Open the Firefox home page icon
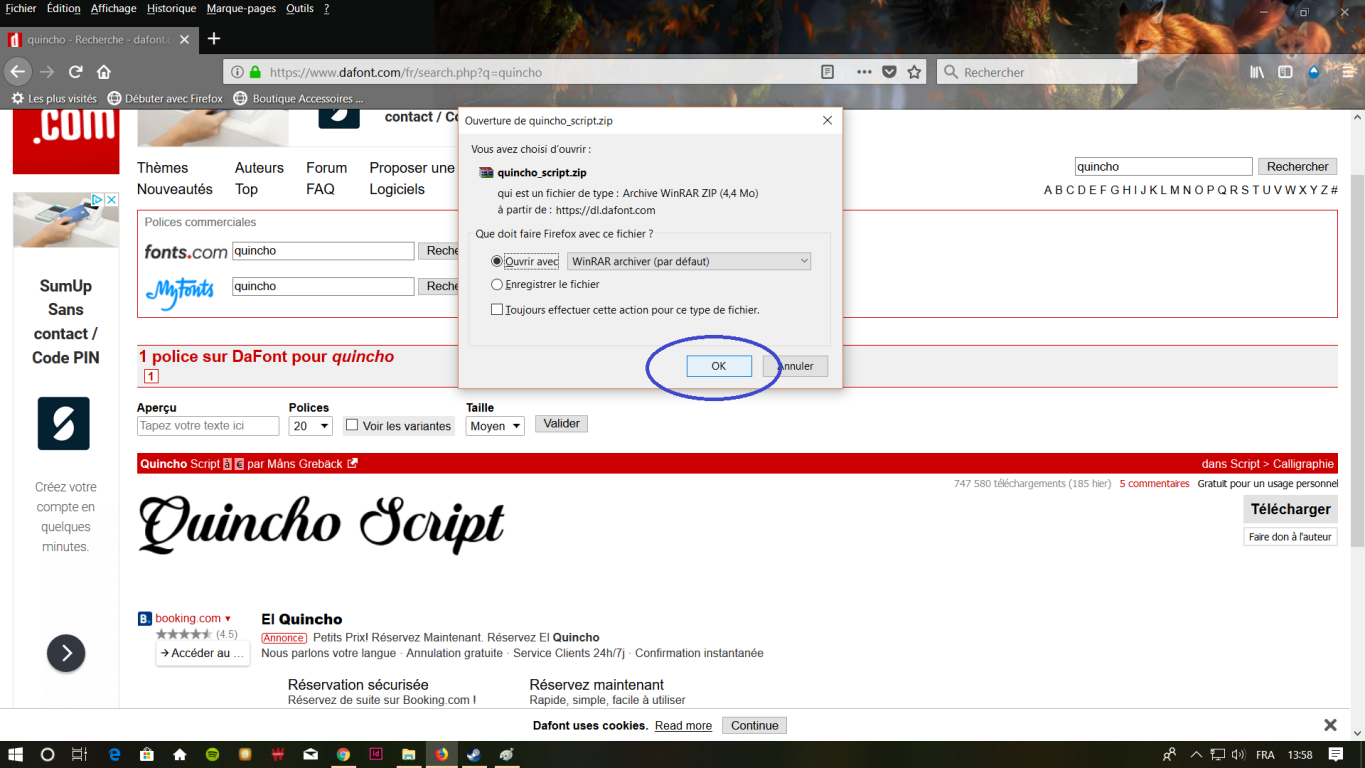This screenshot has width=1365, height=768. (103, 72)
